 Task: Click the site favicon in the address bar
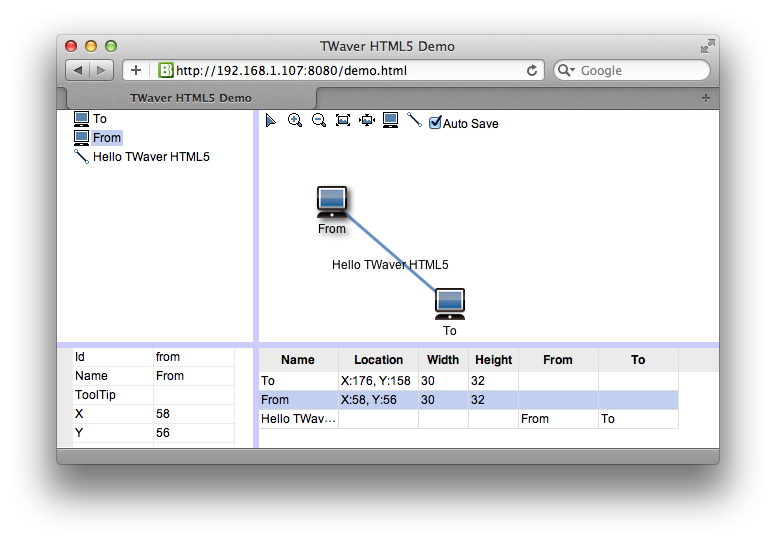(165, 70)
